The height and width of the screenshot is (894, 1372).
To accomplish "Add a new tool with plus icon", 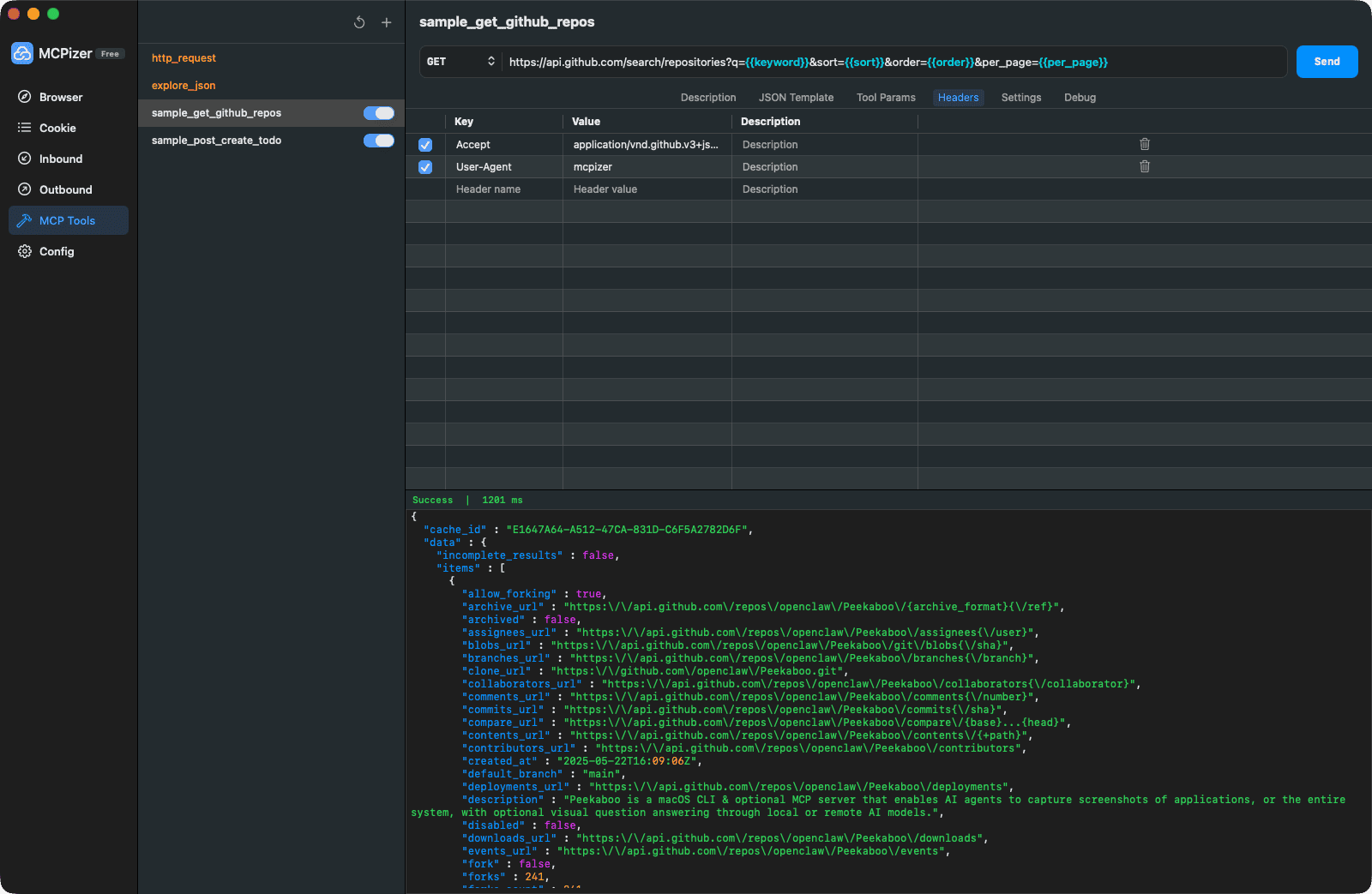I will [387, 22].
